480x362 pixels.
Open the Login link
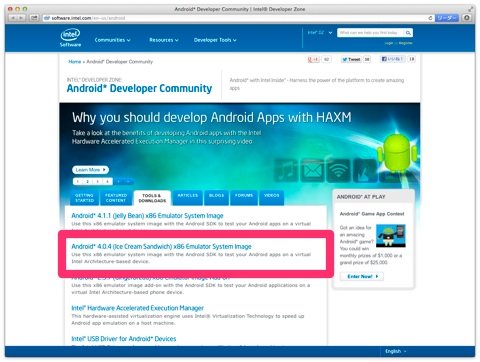point(389,43)
